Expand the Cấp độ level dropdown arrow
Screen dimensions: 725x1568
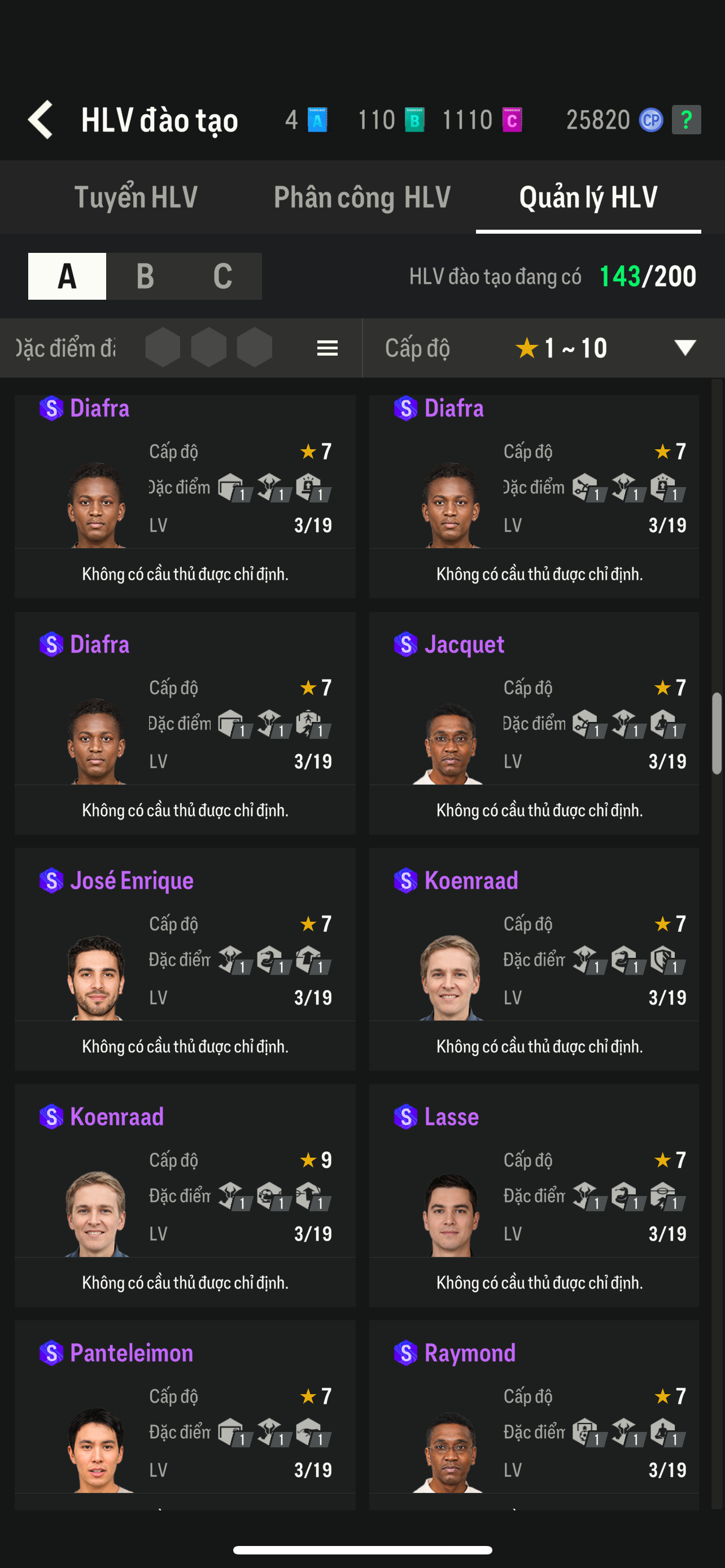[685, 348]
